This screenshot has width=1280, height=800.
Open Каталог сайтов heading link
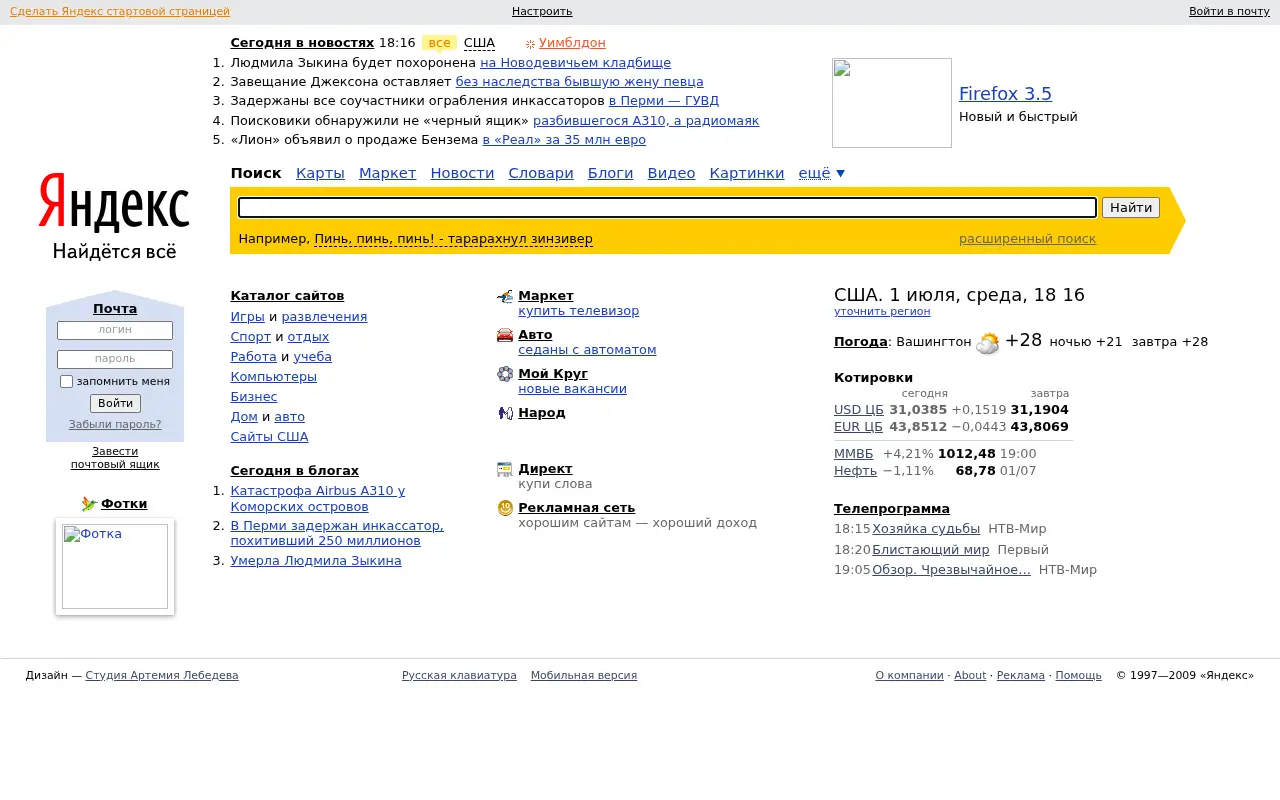pos(287,296)
